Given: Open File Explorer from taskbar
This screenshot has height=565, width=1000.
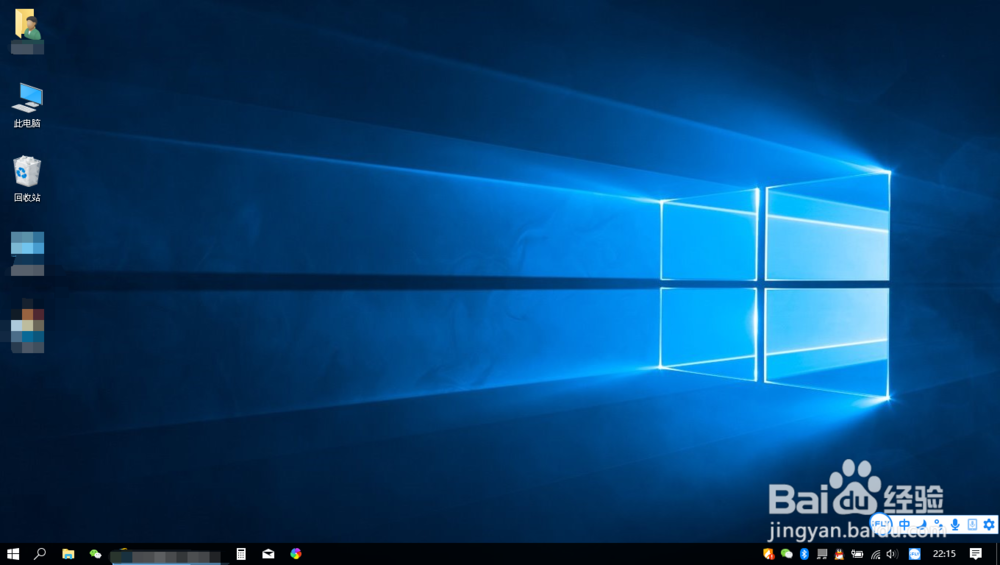Looking at the screenshot, I should click(68, 554).
